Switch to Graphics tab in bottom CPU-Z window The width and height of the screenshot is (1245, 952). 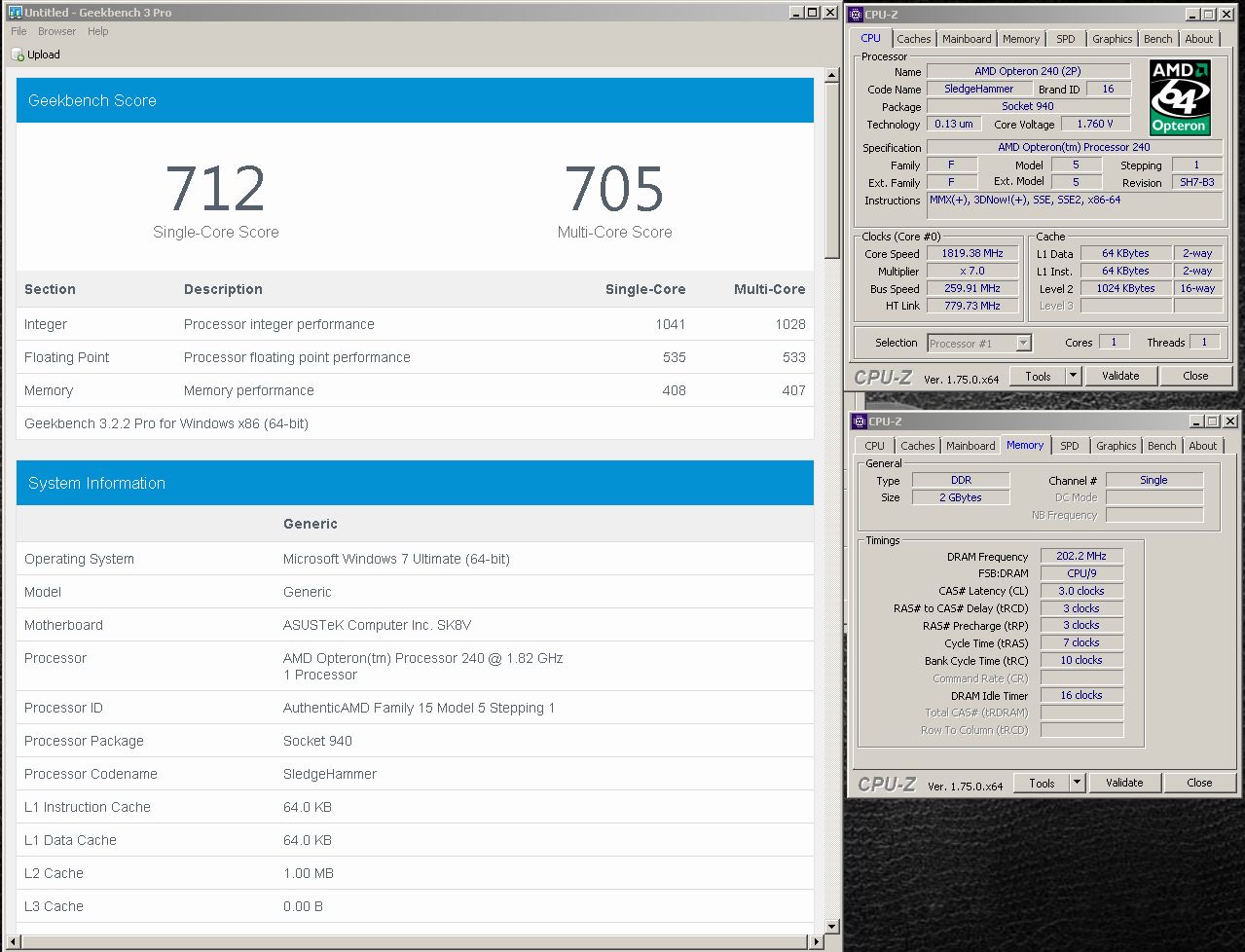tap(1116, 447)
